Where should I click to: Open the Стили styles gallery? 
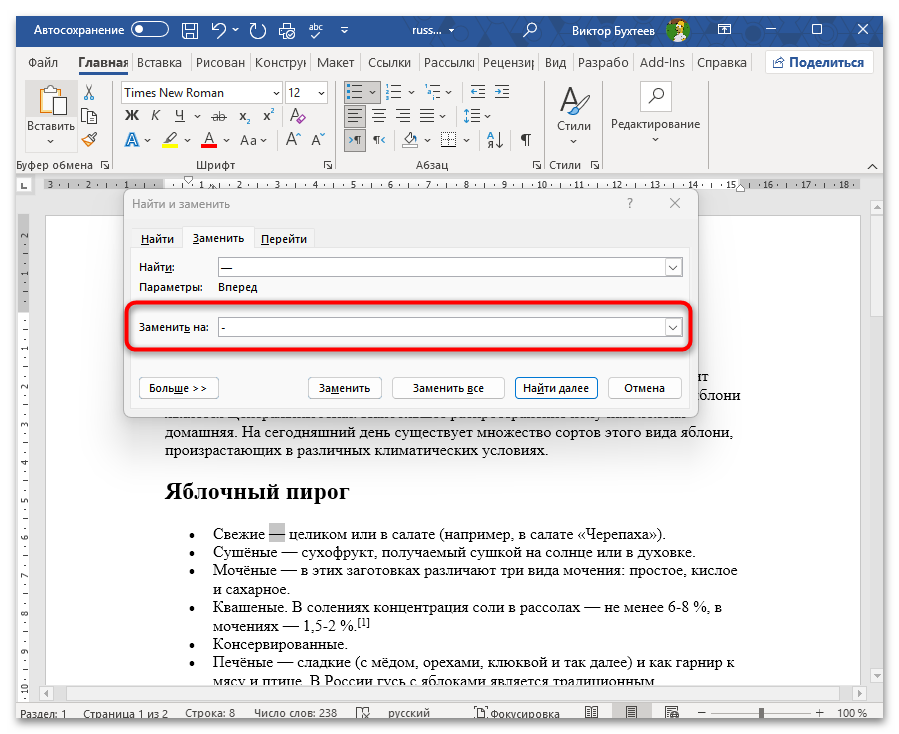coord(573,110)
